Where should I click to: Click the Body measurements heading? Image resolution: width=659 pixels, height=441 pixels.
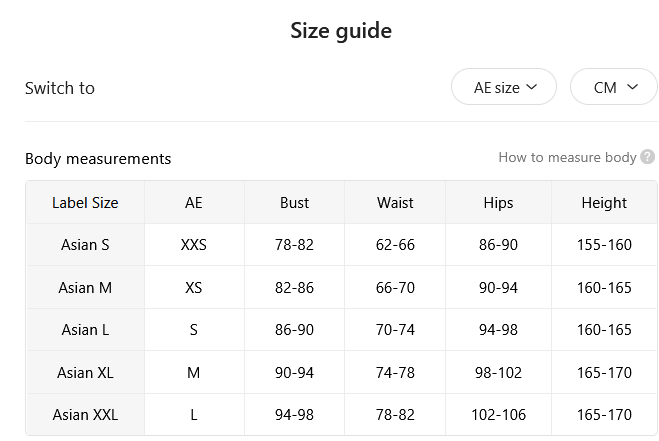point(98,159)
